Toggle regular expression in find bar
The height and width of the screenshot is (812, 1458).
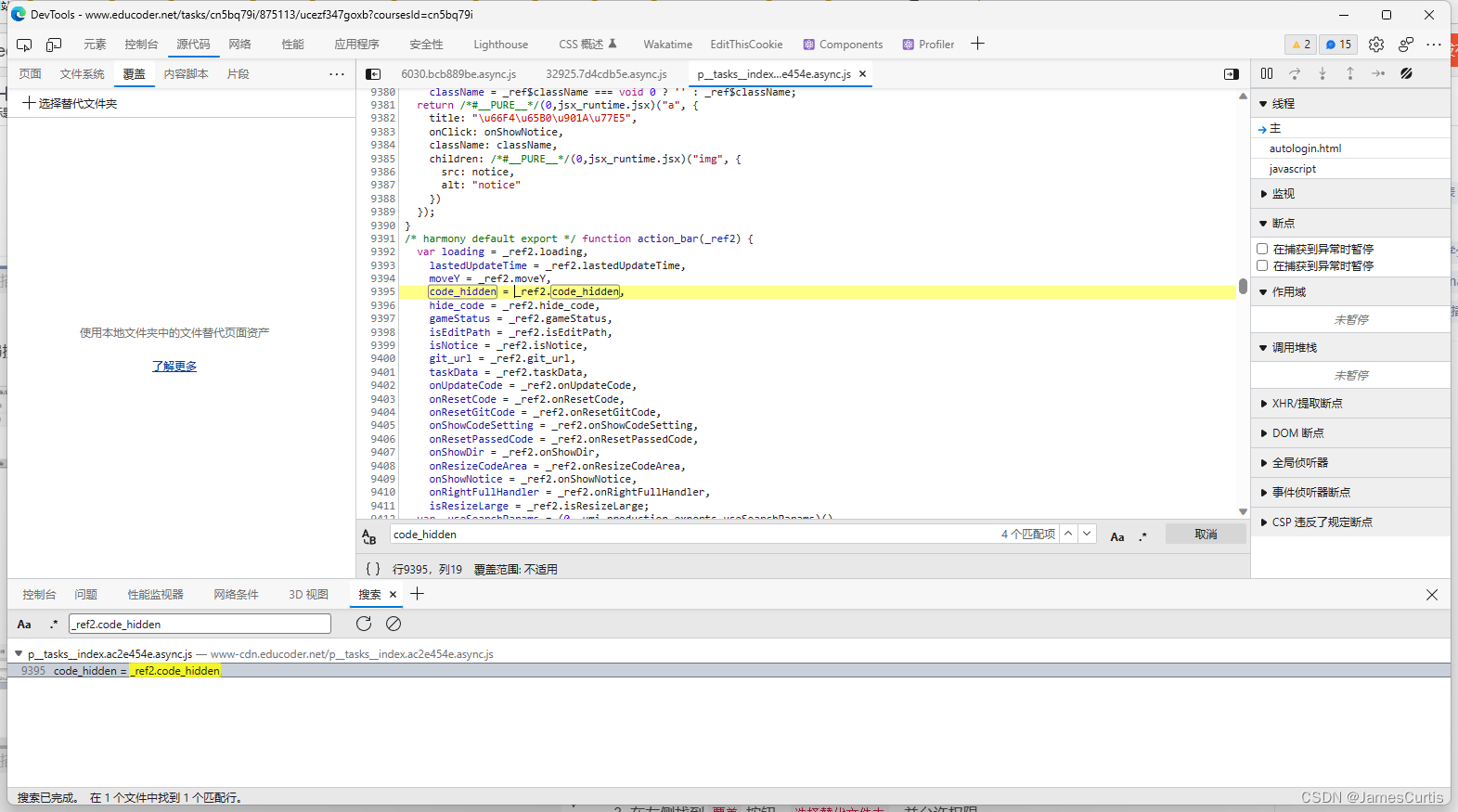click(1143, 536)
